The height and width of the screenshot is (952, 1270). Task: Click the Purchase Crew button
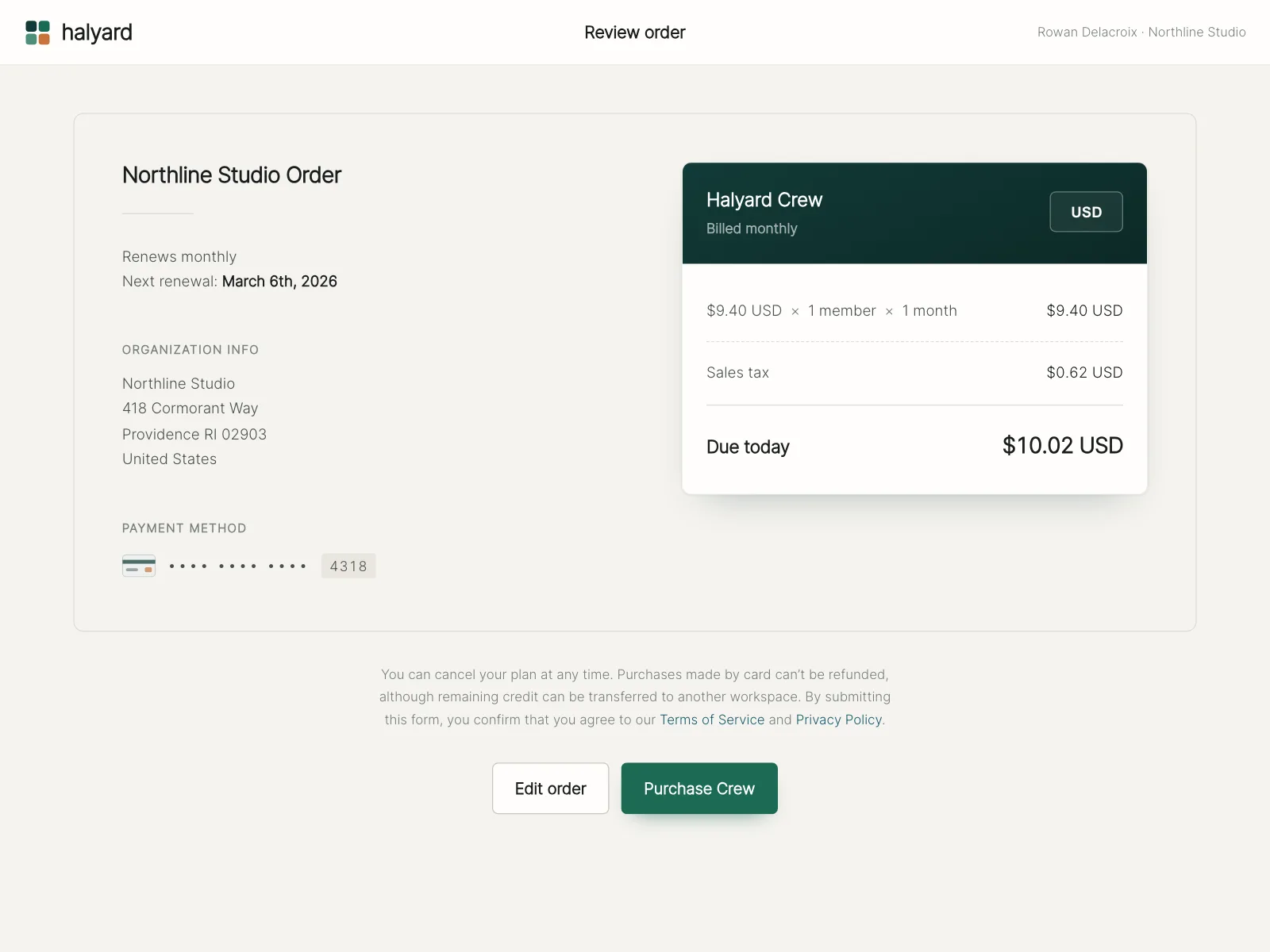699,789
